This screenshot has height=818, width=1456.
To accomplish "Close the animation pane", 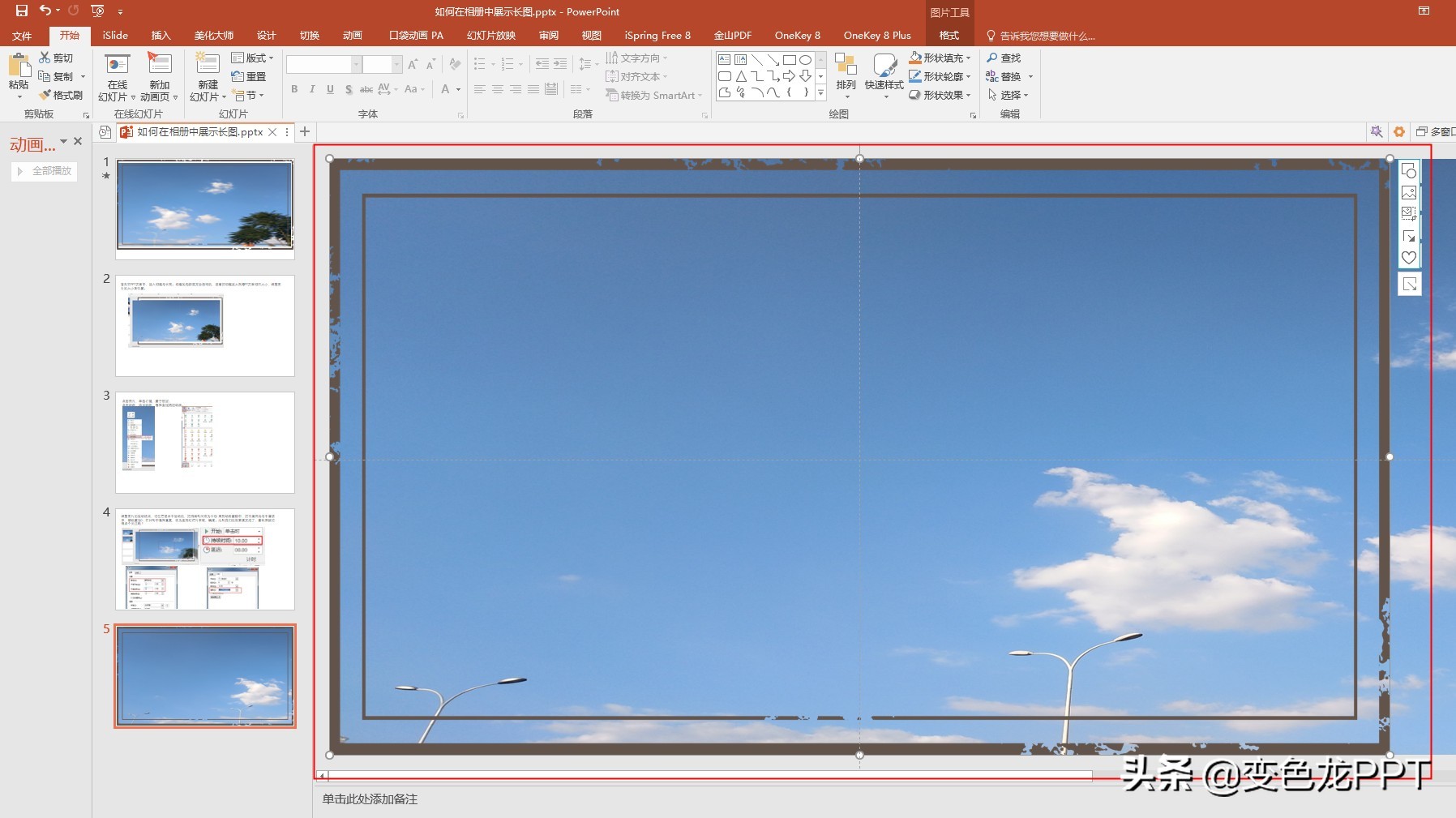I will [78, 141].
